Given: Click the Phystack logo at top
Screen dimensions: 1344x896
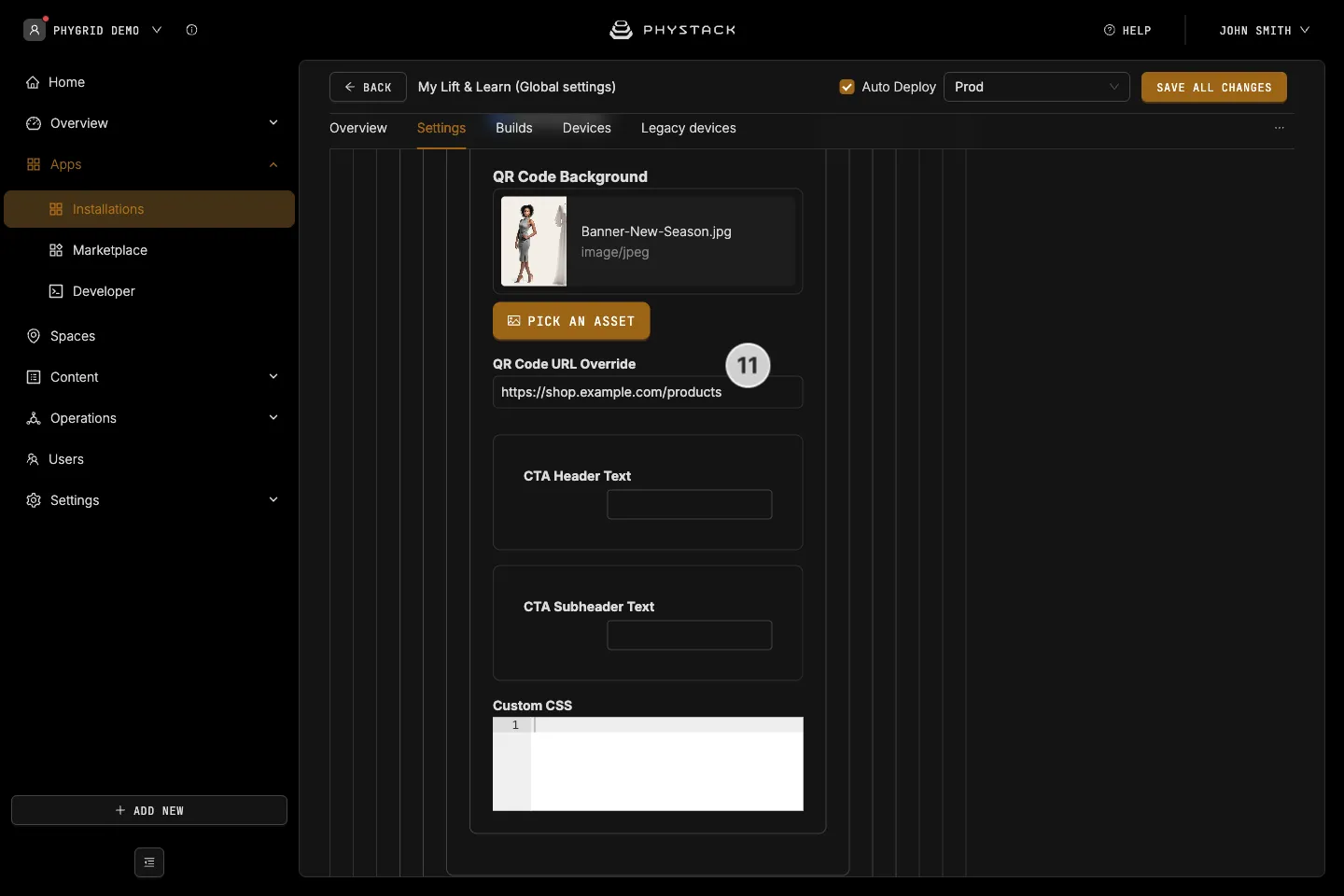Looking at the screenshot, I should point(673,30).
